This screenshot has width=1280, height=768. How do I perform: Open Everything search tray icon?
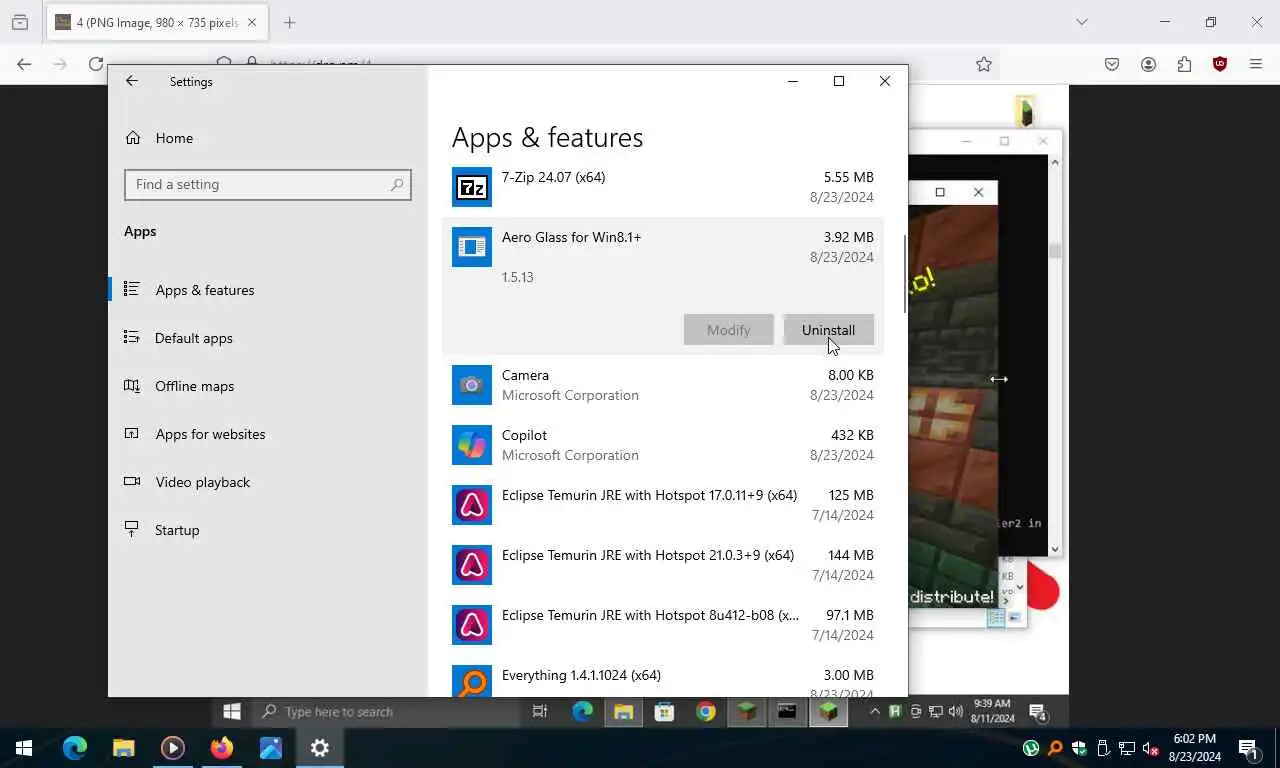tap(1055, 748)
